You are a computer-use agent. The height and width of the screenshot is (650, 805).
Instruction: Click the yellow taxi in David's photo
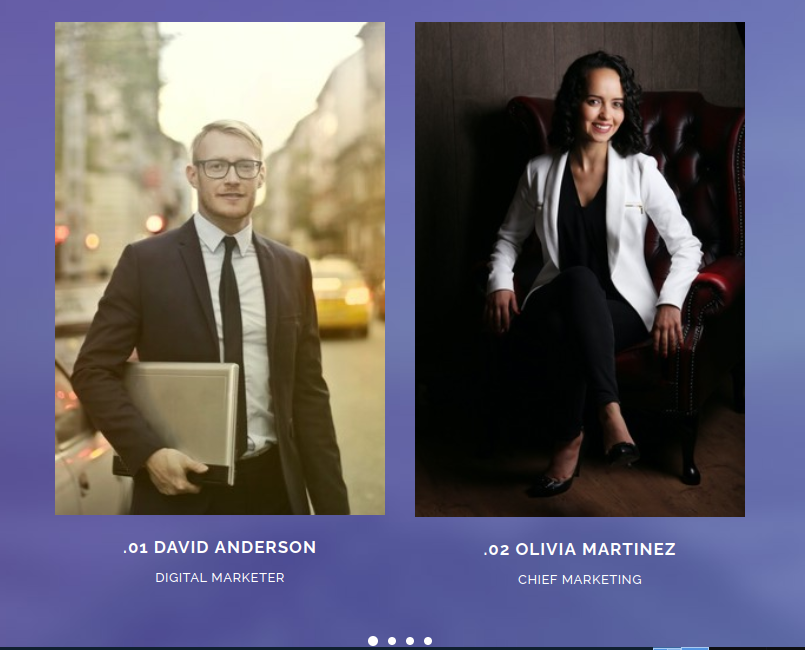[x=339, y=297]
